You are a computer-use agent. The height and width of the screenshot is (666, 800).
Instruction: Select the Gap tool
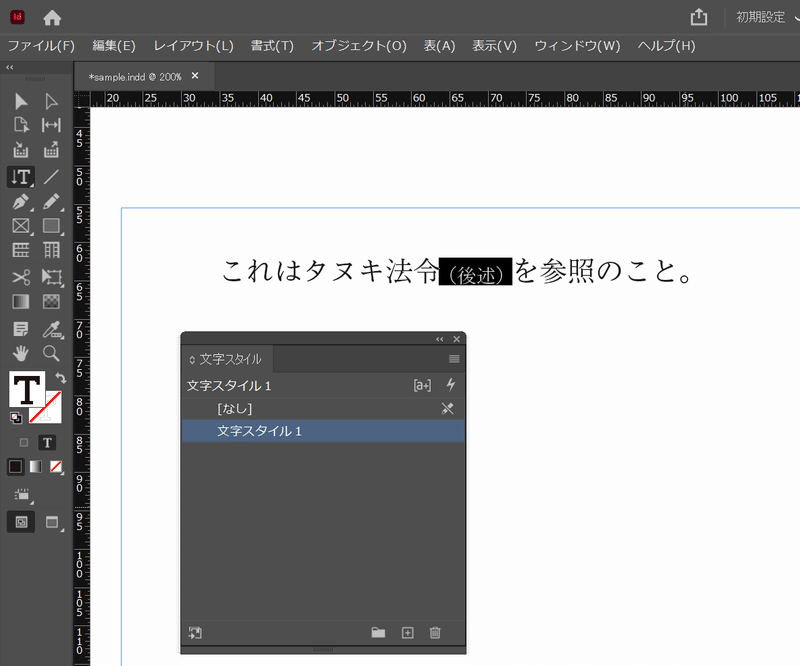click(51, 125)
